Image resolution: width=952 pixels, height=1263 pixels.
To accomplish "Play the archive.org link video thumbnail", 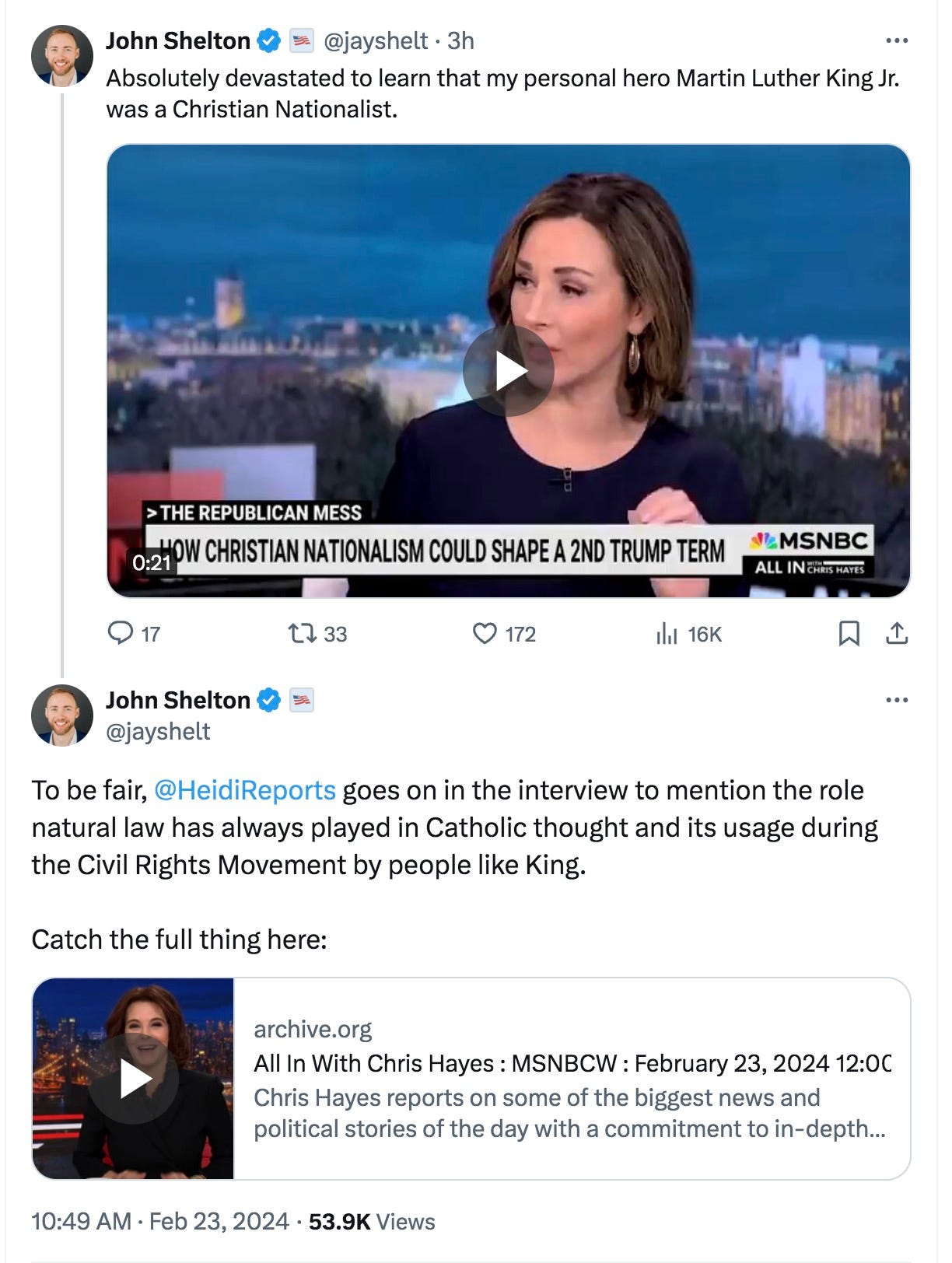I will tap(133, 1079).
